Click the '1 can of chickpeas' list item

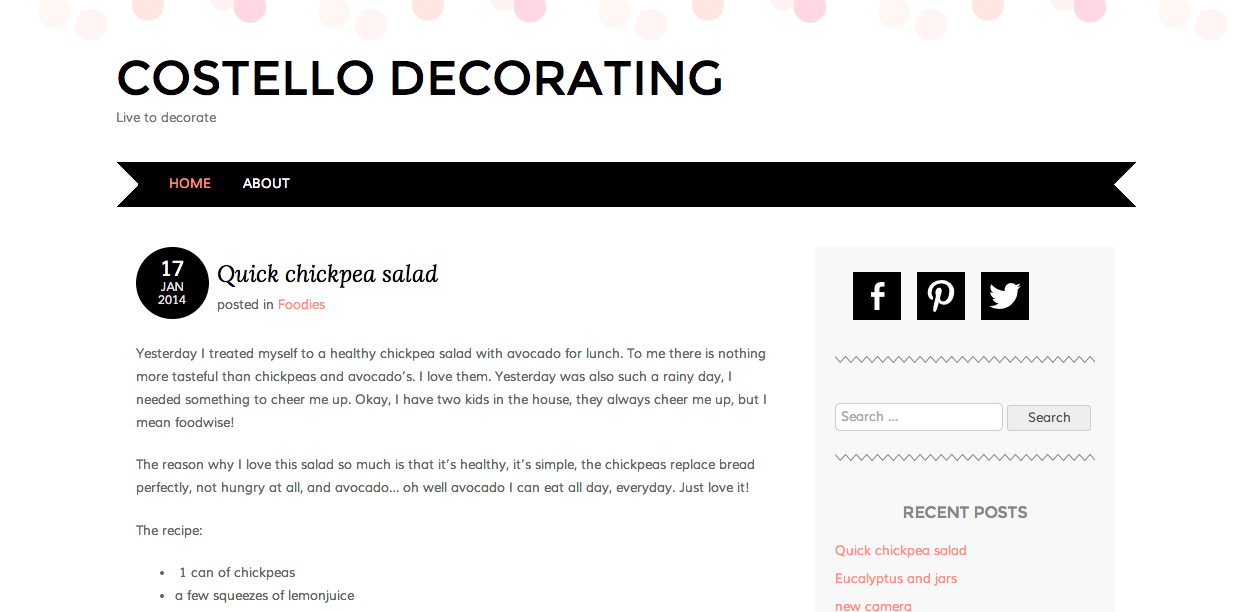(237, 573)
